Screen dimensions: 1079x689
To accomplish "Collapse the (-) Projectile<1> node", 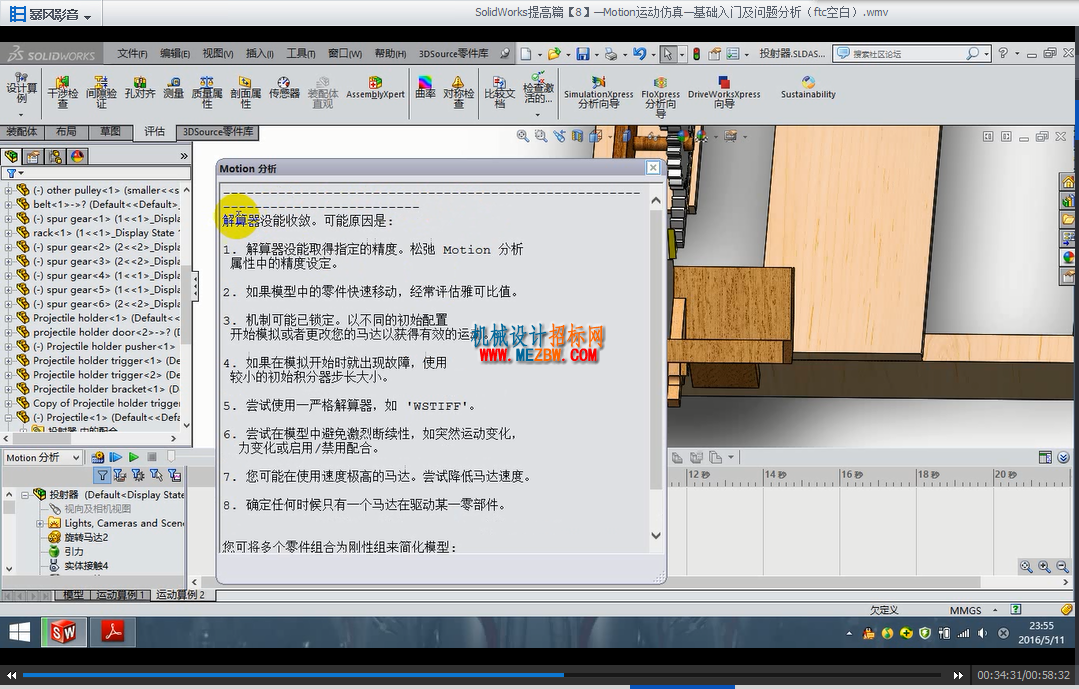I will click(8, 417).
